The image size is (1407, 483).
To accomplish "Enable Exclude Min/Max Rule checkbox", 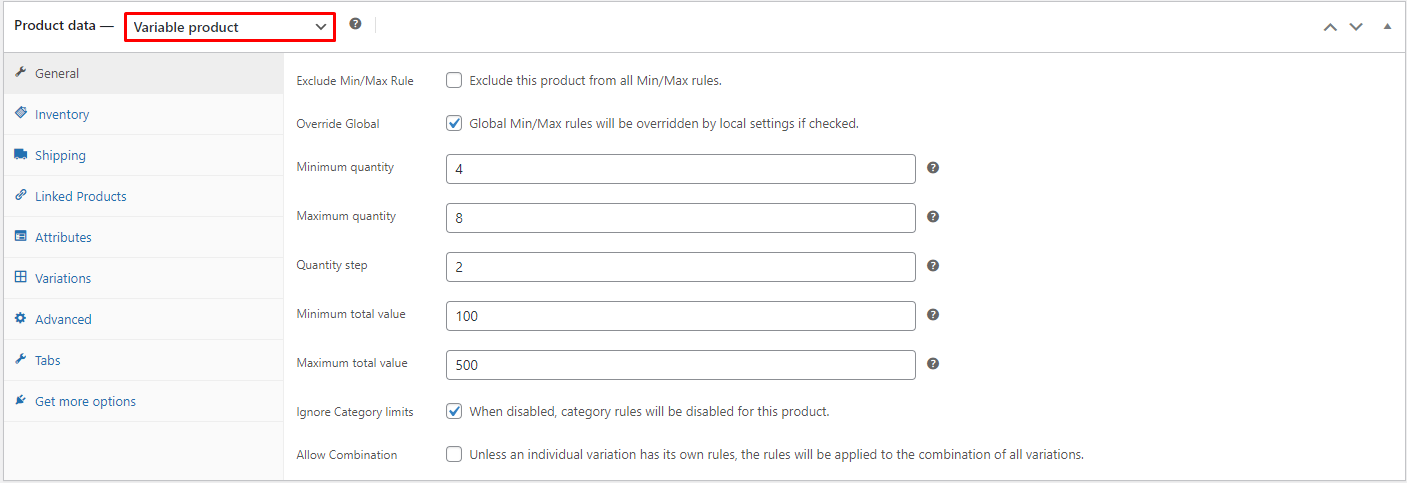I will tap(455, 80).
